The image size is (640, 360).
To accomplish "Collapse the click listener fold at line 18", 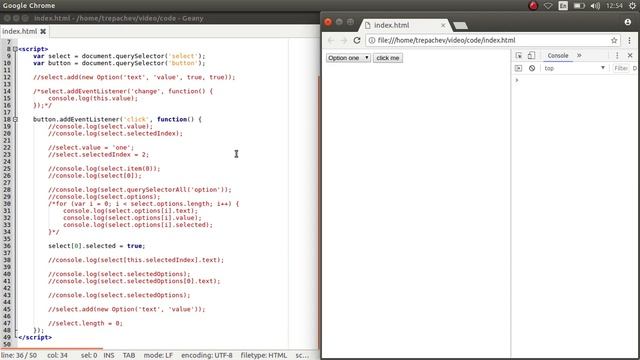I will click(x=15, y=119).
